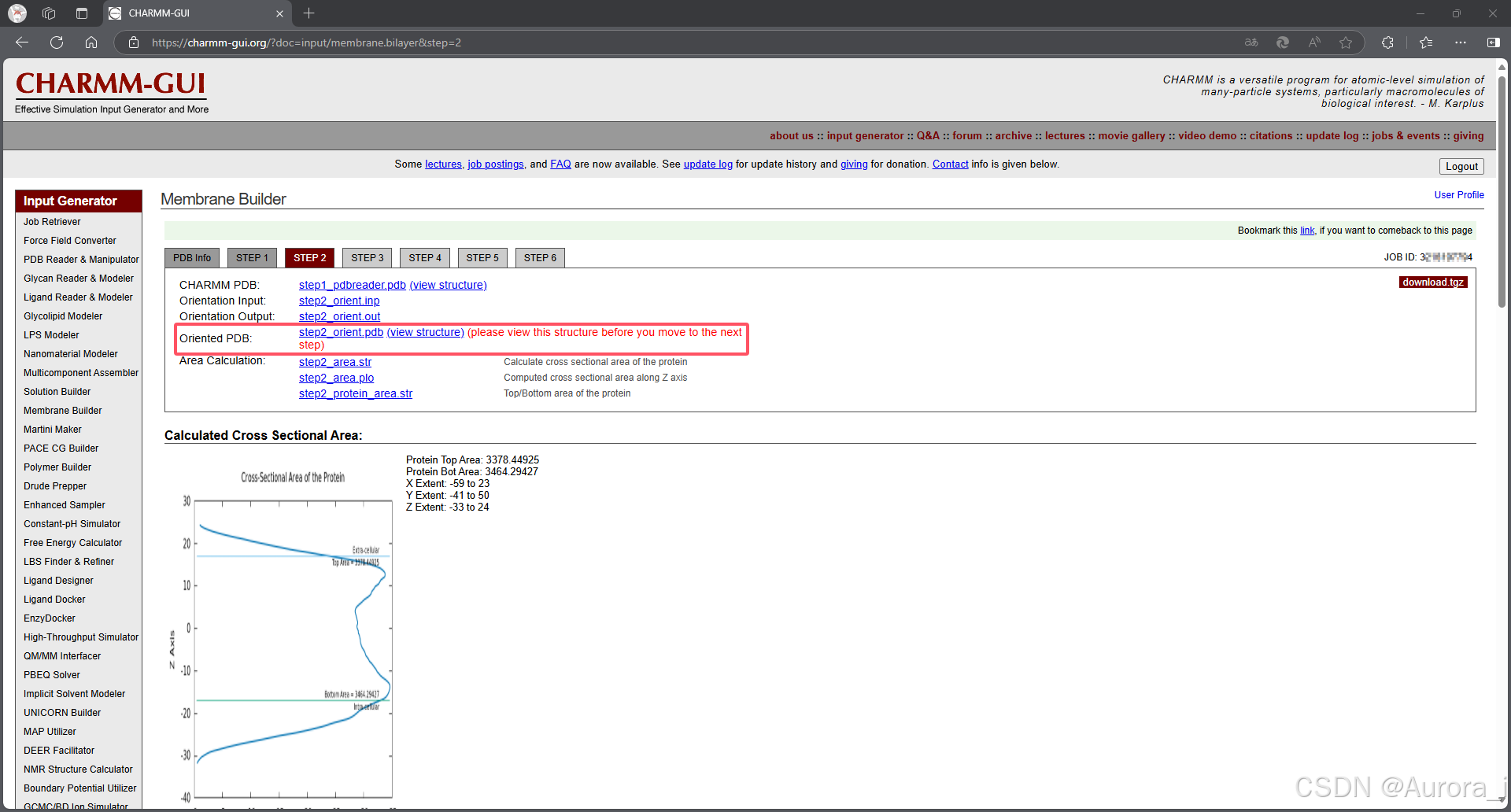The width and height of the screenshot is (1511, 812).
Task: Open the STEP 6 tab
Action: click(540, 258)
